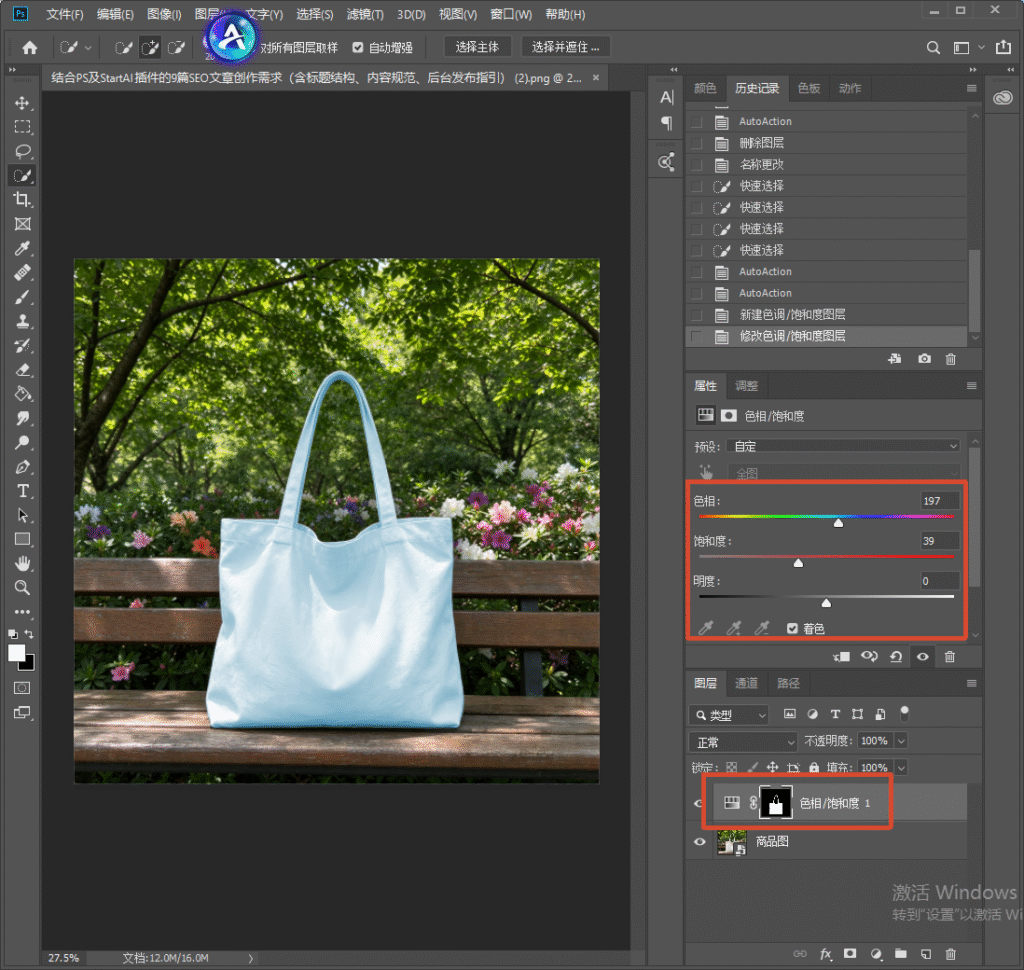Select the Rectangular Marquee tool
Image resolution: width=1024 pixels, height=970 pixels.
[22, 127]
